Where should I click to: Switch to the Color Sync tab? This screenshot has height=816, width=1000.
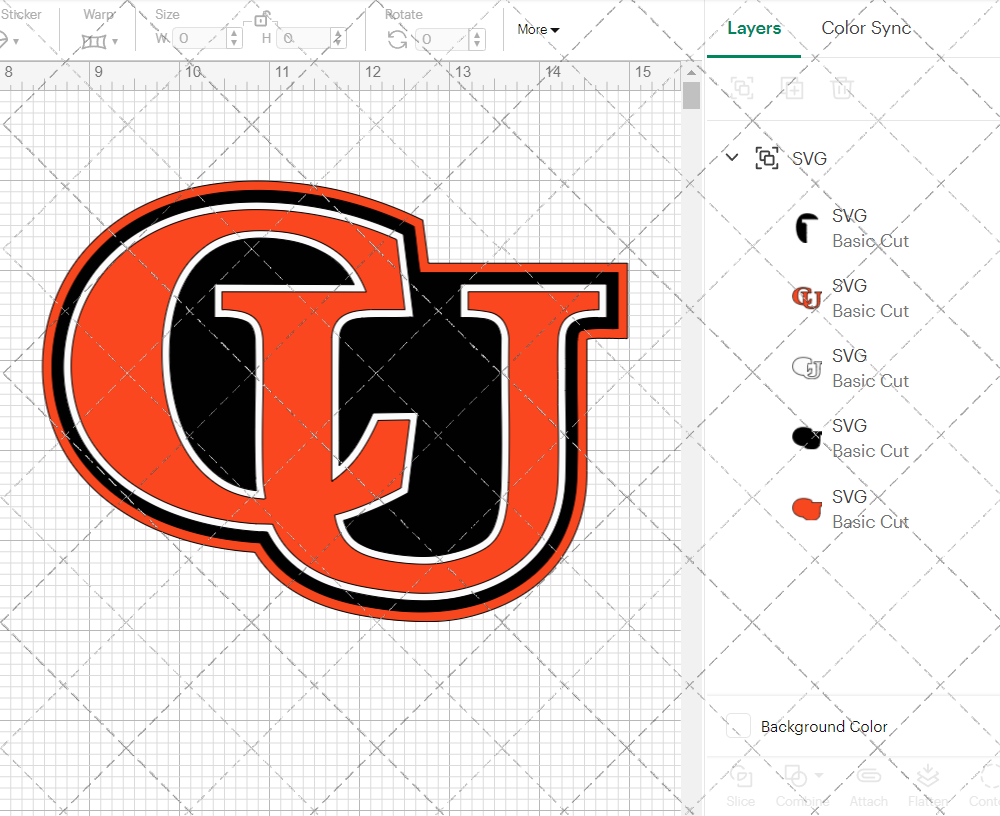[x=866, y=28]
